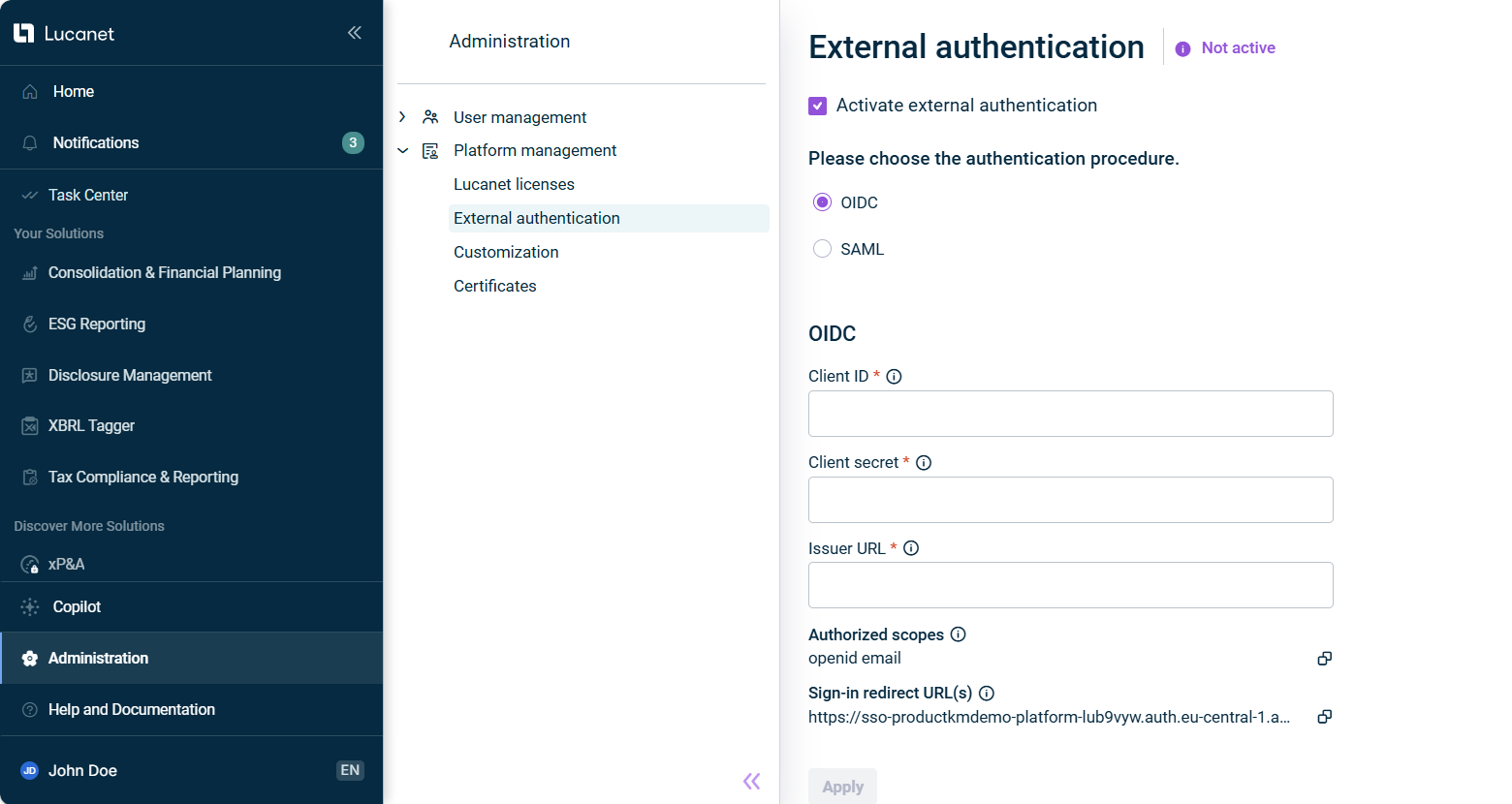This screenshot has width=1512, height=804.
Task: Click the Not active status label
Action: [x=1238, y=48]
